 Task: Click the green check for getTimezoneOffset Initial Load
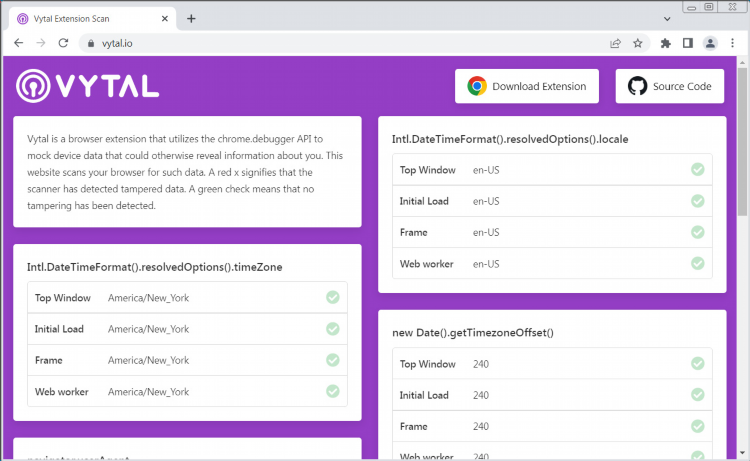pos(697,395)
